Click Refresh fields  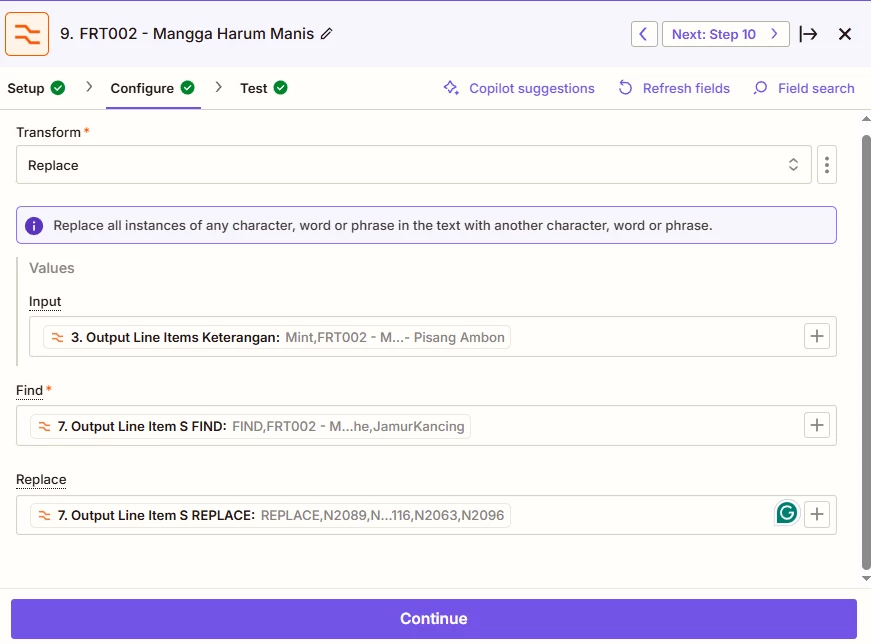pos(674,88)
